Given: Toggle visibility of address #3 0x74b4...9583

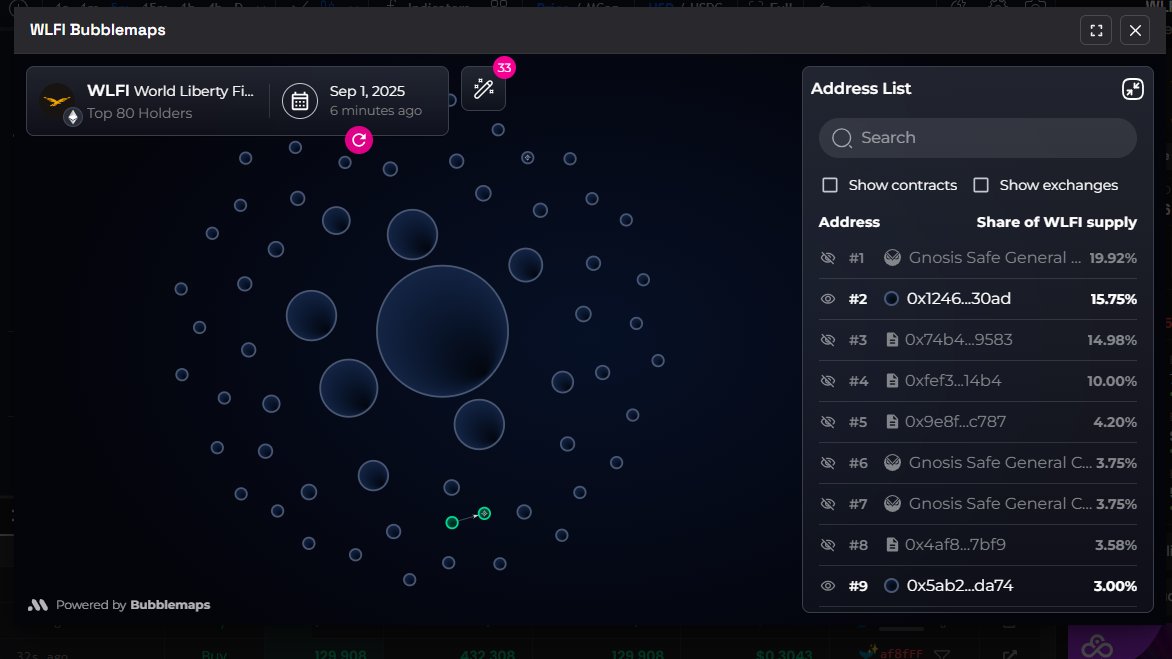Looking at the screenshot, I should [x=827, y=340].
